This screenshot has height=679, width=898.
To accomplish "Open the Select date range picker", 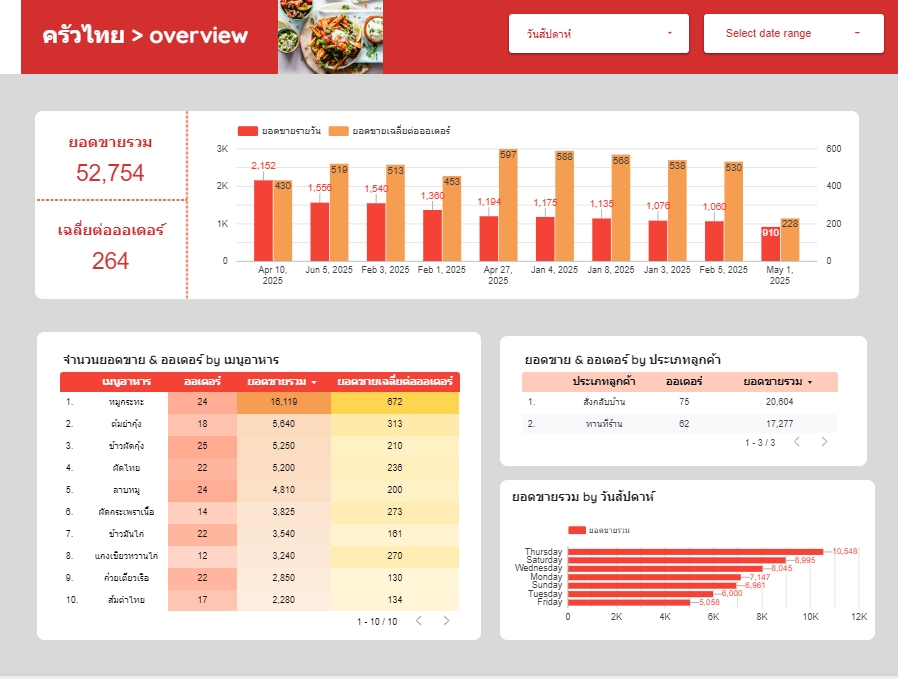I will coord(795,33).
